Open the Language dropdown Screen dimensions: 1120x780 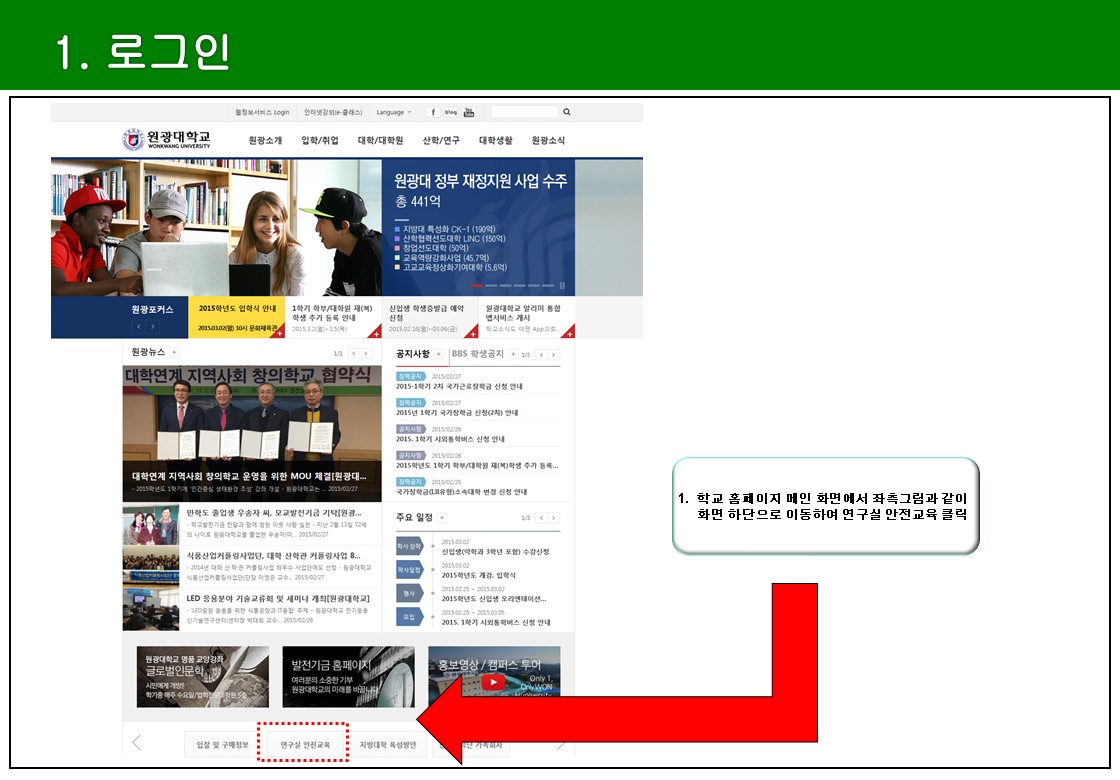pos(394,112)
